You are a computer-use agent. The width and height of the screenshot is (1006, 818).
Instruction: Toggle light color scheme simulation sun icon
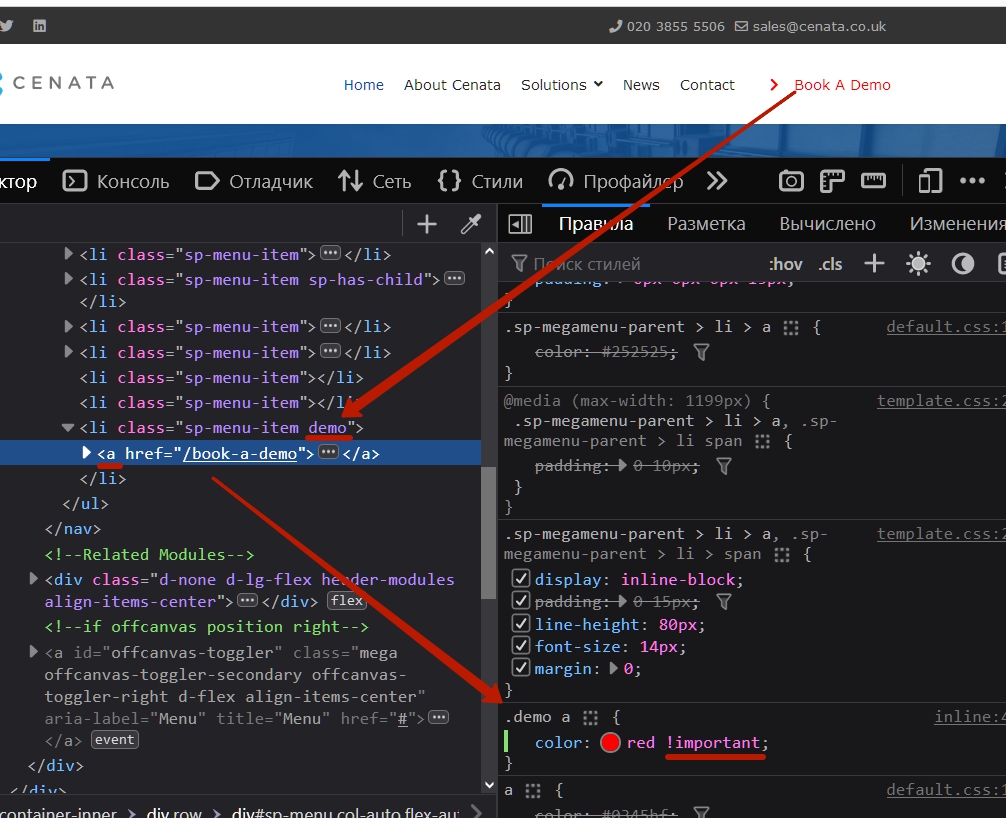coord(917,264)
